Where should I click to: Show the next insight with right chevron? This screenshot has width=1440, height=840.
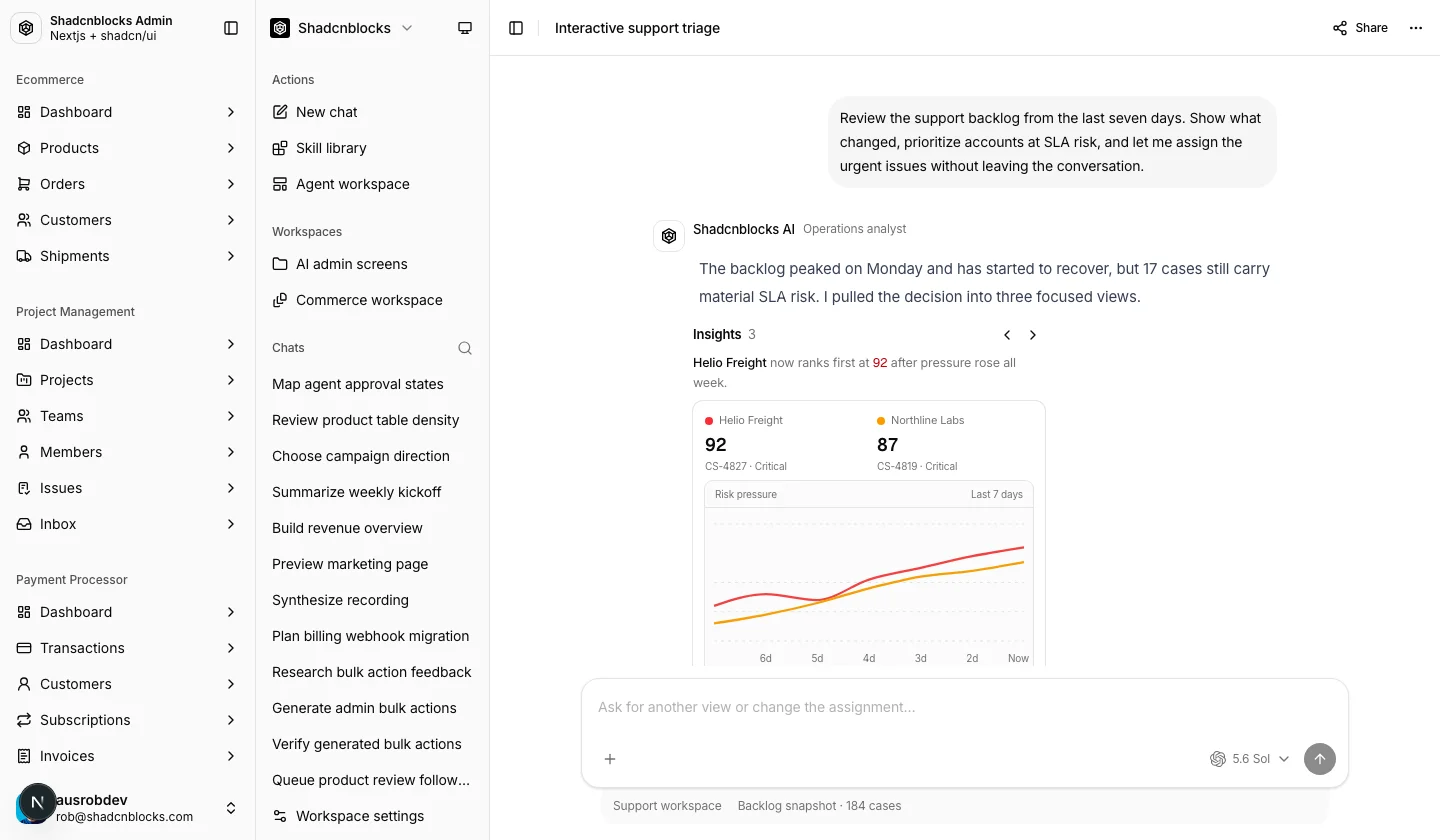coord(1033,335)
